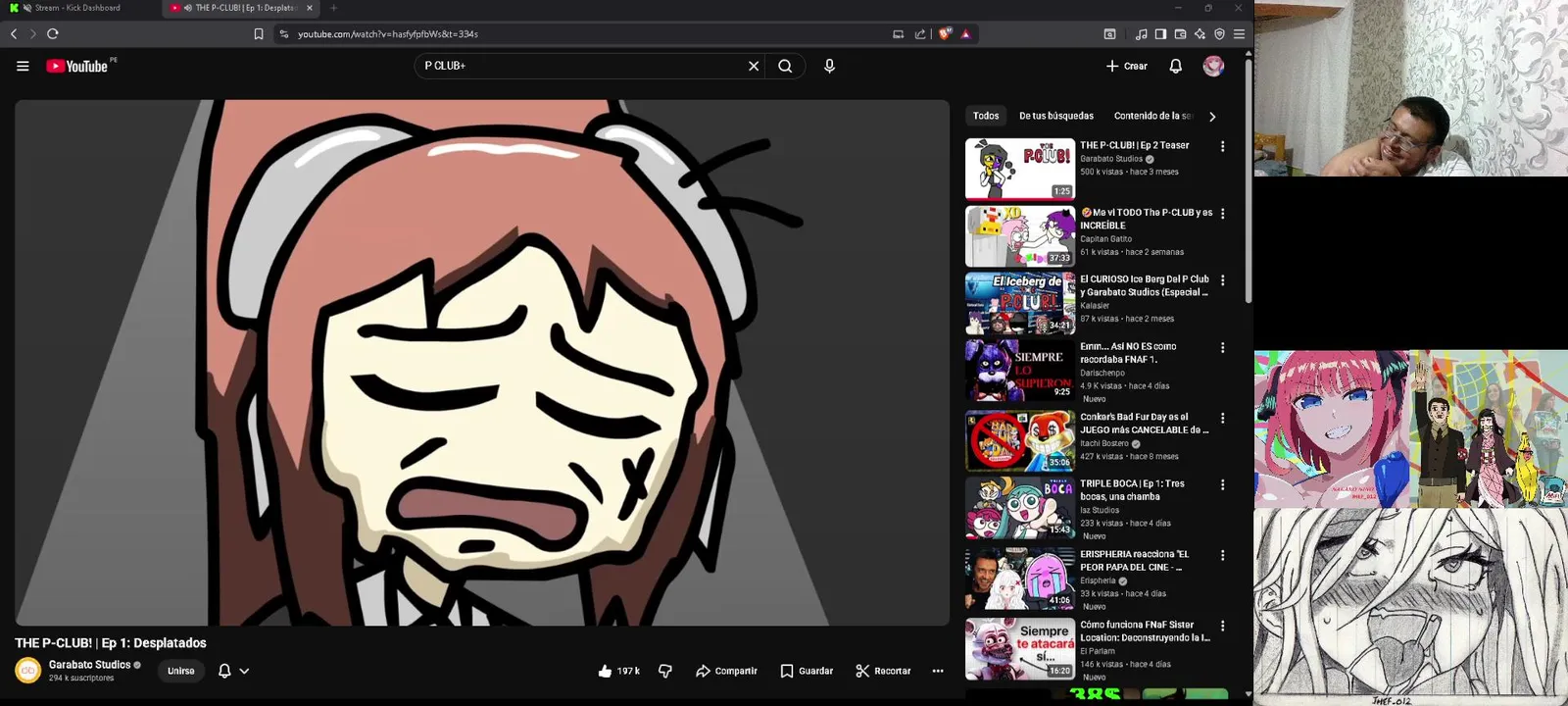Open the Brave Rewards triangle icon
Screen dimensions: 1568x706
965,33
